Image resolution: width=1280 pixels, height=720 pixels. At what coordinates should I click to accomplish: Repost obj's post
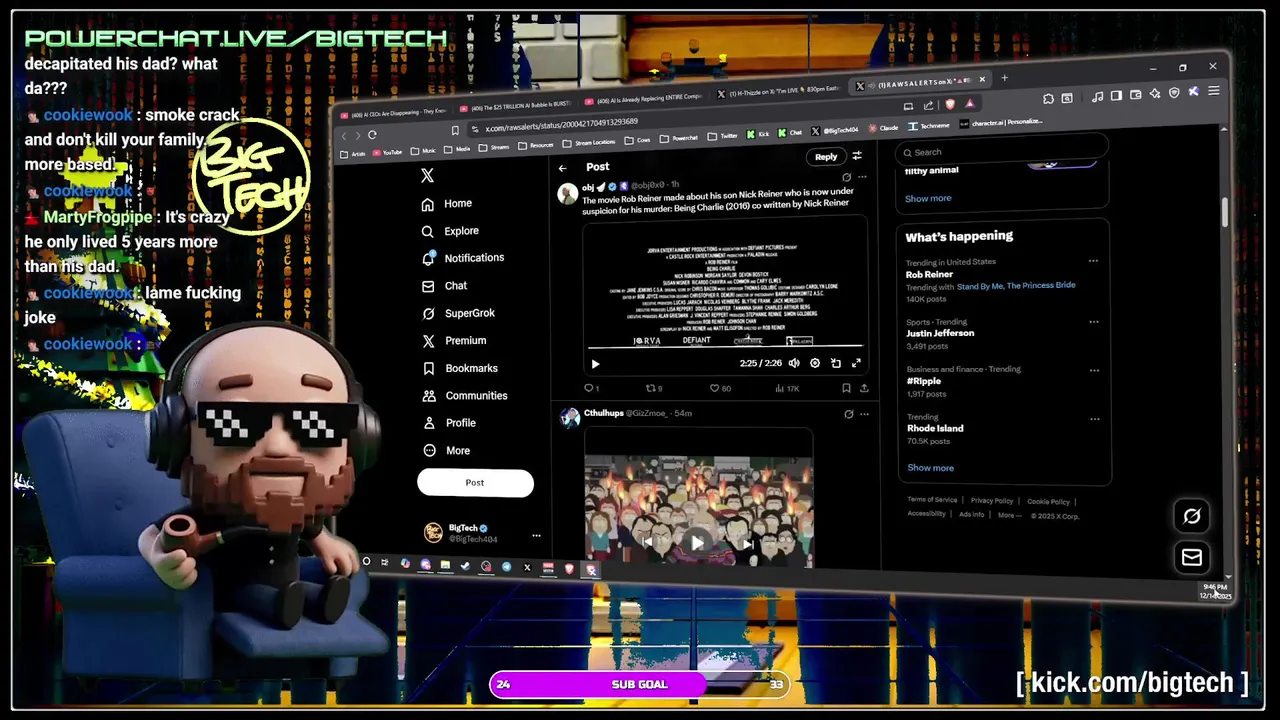coord(654,388)
